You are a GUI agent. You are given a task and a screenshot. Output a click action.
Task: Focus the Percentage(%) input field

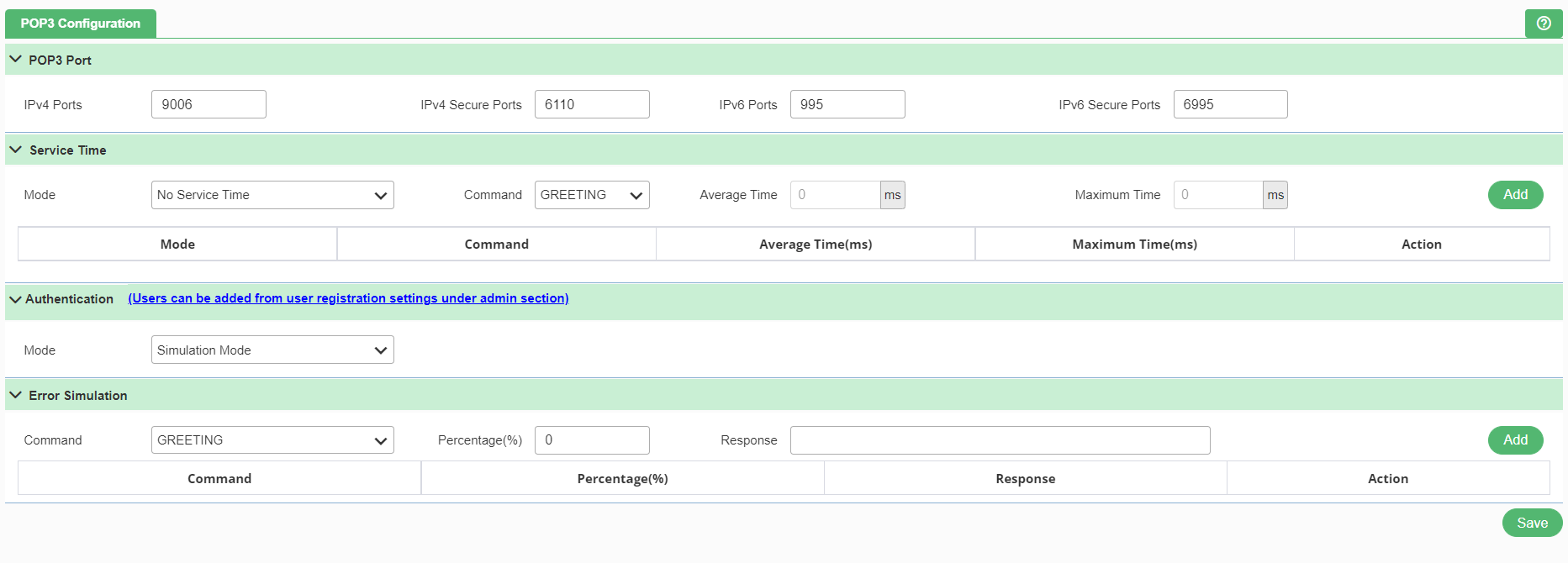[592, 440]
